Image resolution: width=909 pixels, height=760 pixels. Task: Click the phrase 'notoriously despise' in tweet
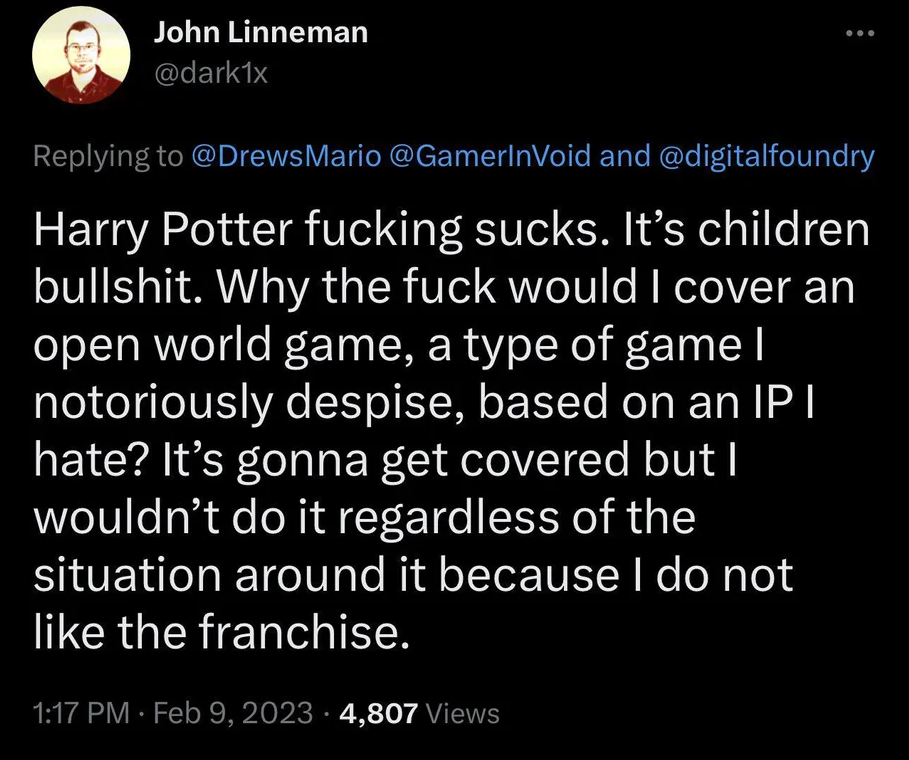243,403
